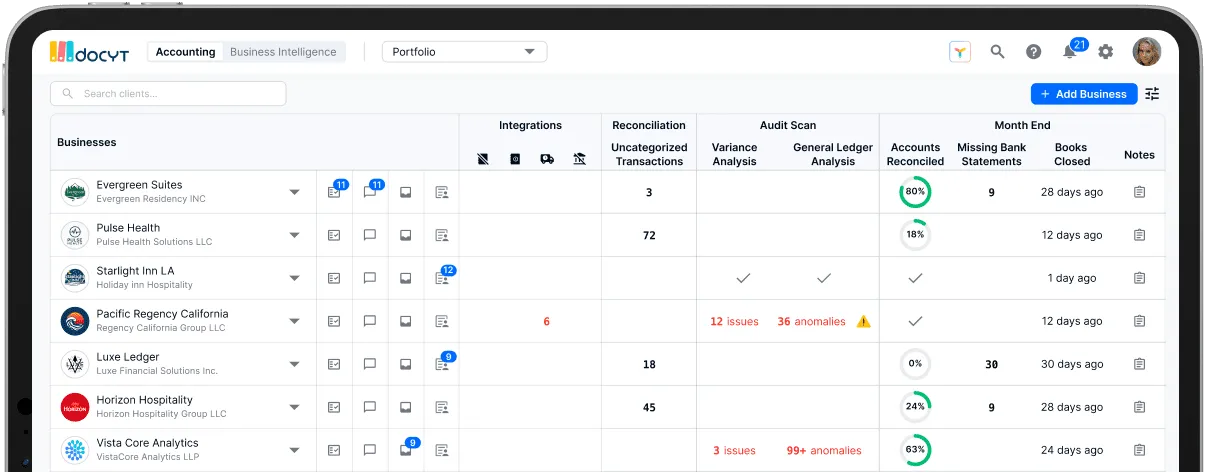Screen dimensions: 1208x472
Task: Open the help question mark icon
Action: 1034,52
